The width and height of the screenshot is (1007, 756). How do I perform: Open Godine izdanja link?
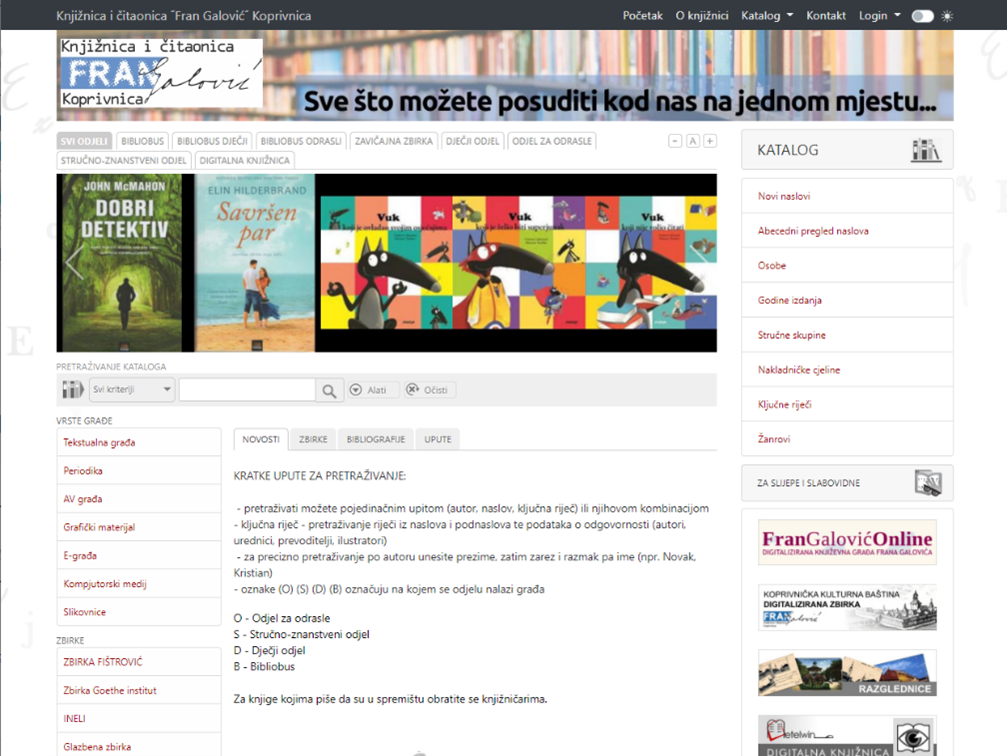847,300
